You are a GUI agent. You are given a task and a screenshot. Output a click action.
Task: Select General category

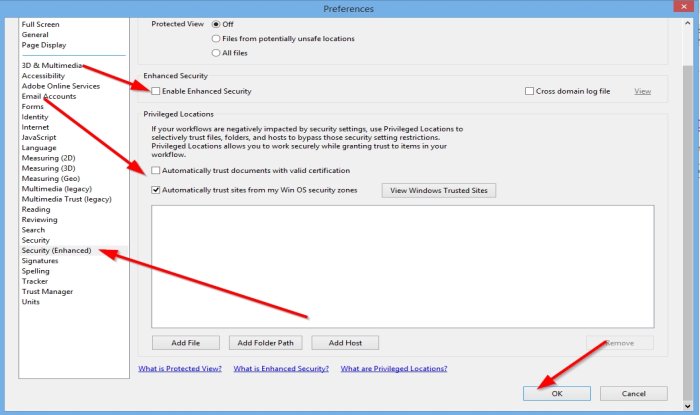click(x=35, y=35)
